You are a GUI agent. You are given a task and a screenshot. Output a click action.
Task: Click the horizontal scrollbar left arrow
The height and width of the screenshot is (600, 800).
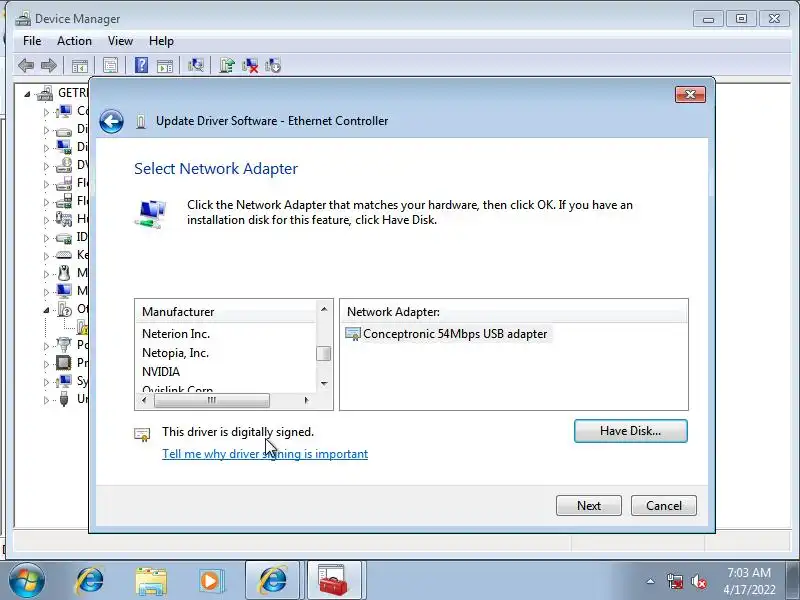(144, 401)
